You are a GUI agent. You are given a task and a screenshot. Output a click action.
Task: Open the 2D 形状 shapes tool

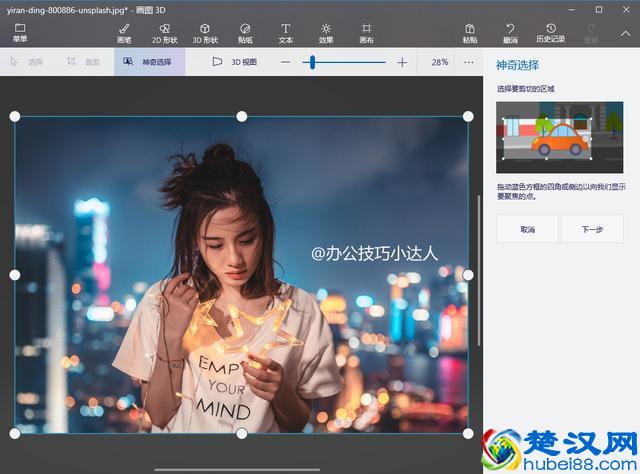[x=164, y=33]
